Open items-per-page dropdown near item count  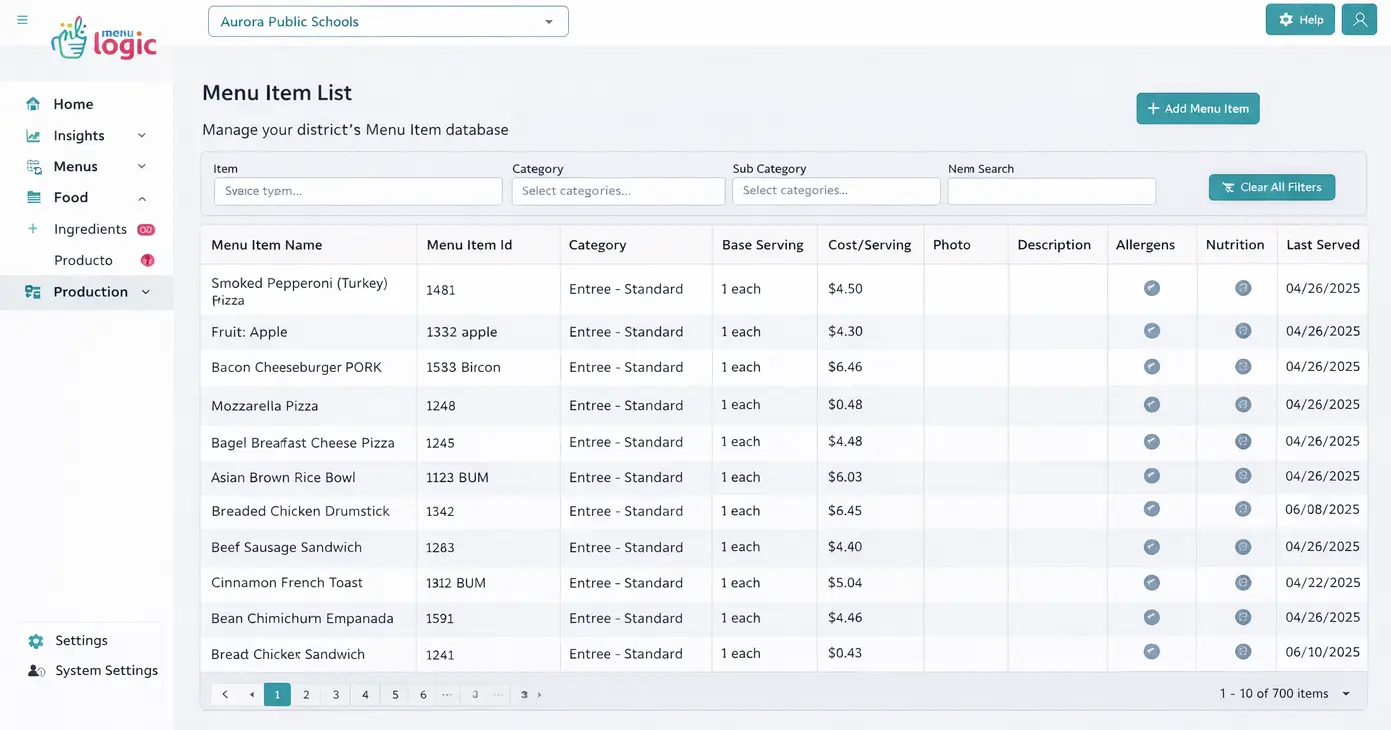1346,694
